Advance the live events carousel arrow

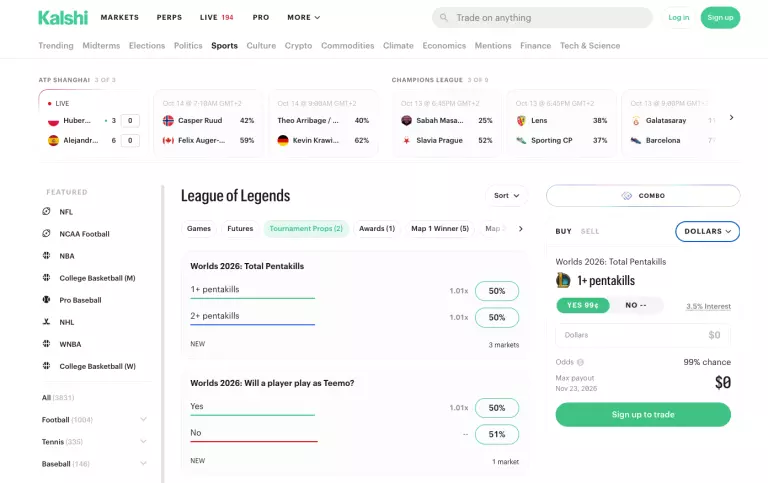tap(731, 118)
